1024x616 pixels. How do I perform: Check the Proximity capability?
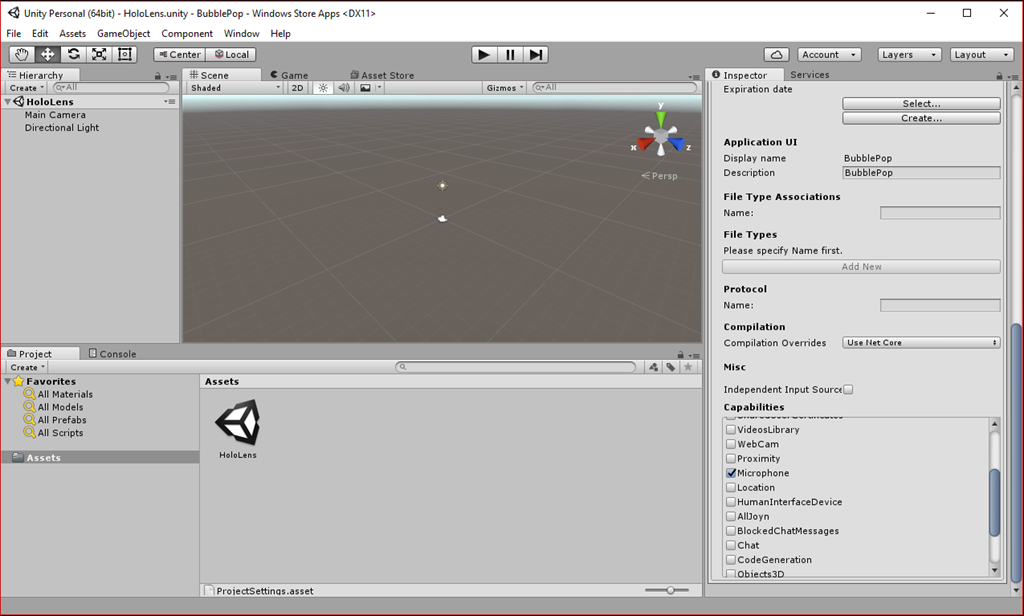coord(731,459)
